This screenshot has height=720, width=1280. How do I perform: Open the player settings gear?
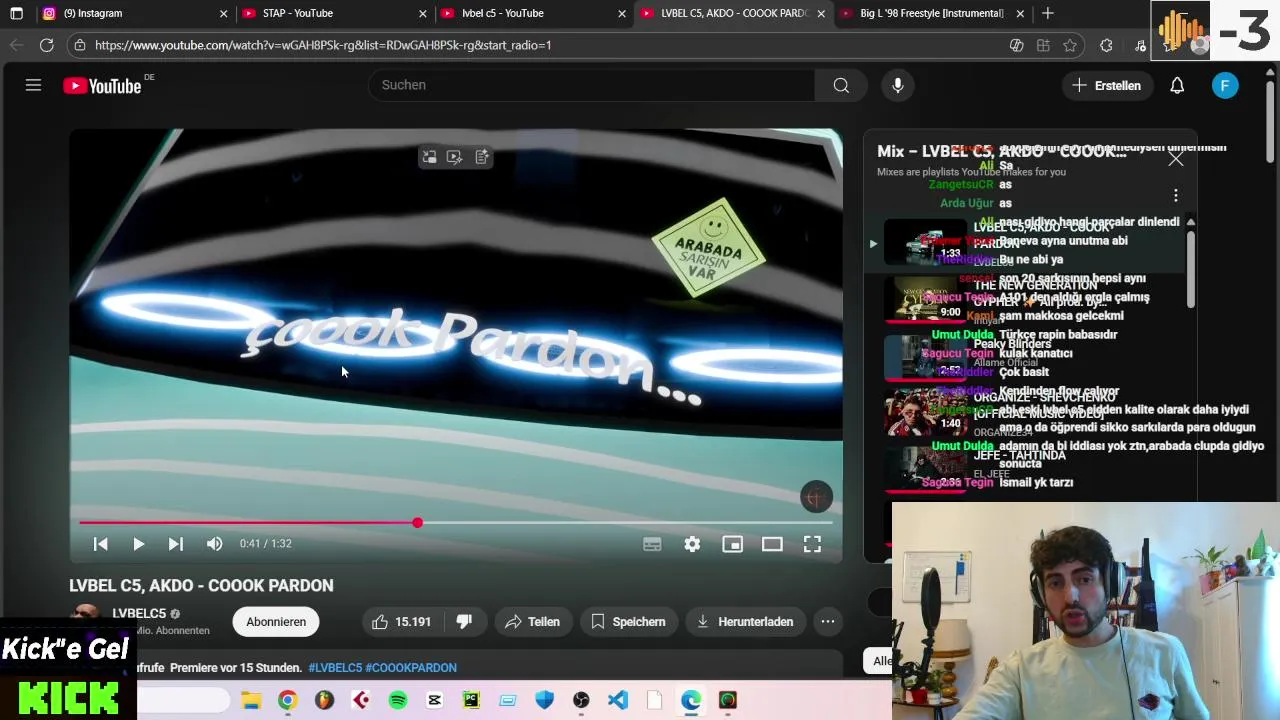coord(692,544)
